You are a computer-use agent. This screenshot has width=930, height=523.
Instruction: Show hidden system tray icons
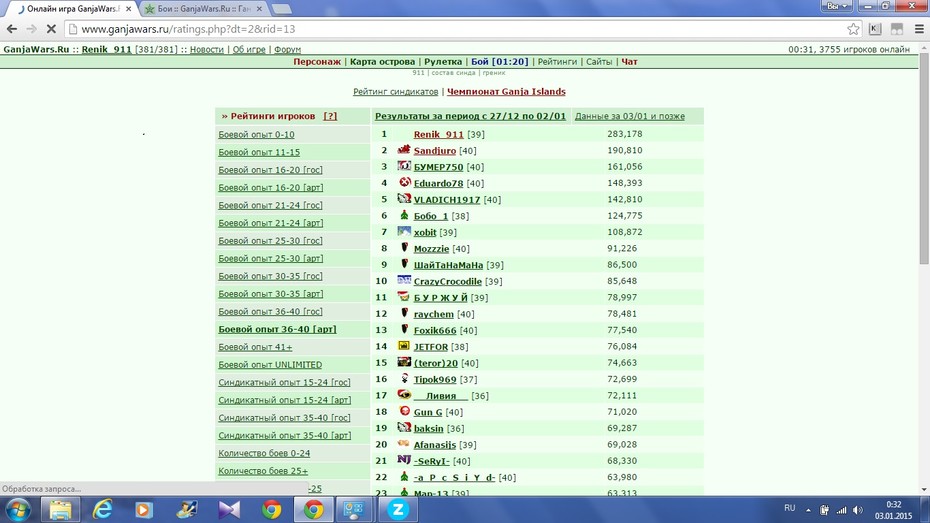[808, 510]
